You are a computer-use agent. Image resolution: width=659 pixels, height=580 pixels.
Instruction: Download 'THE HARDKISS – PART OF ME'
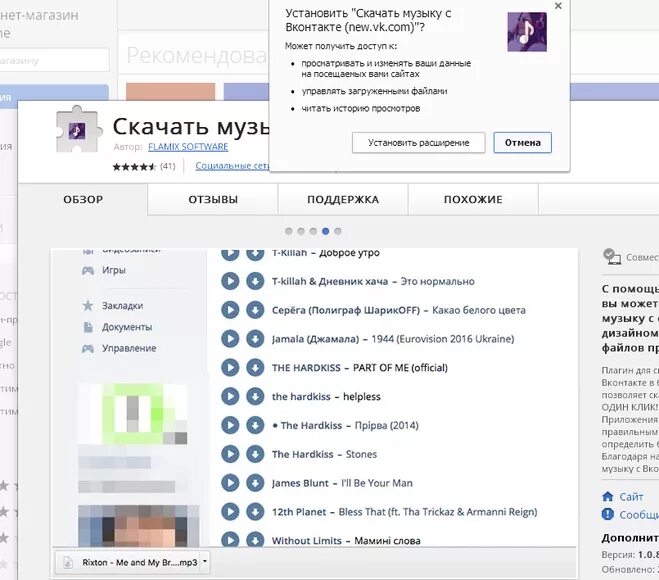coord(255,368)
